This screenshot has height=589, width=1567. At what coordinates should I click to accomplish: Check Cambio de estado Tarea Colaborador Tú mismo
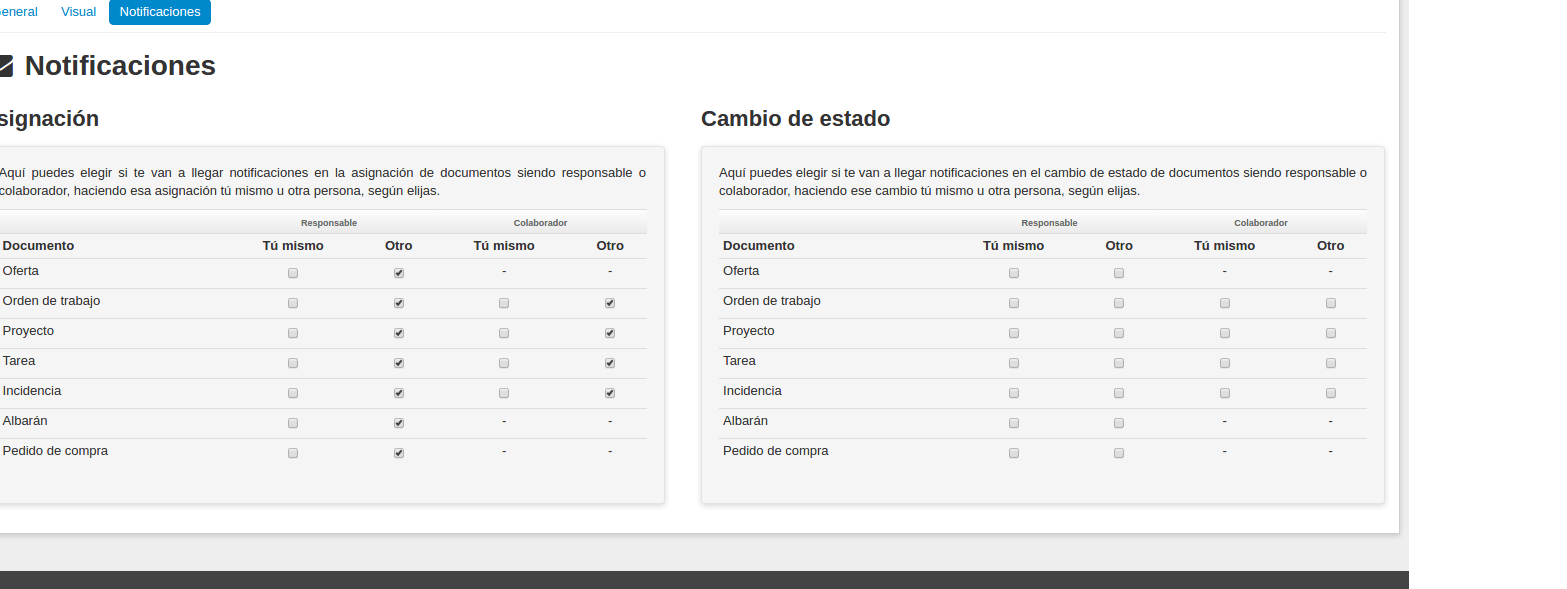click(1225, 363)
